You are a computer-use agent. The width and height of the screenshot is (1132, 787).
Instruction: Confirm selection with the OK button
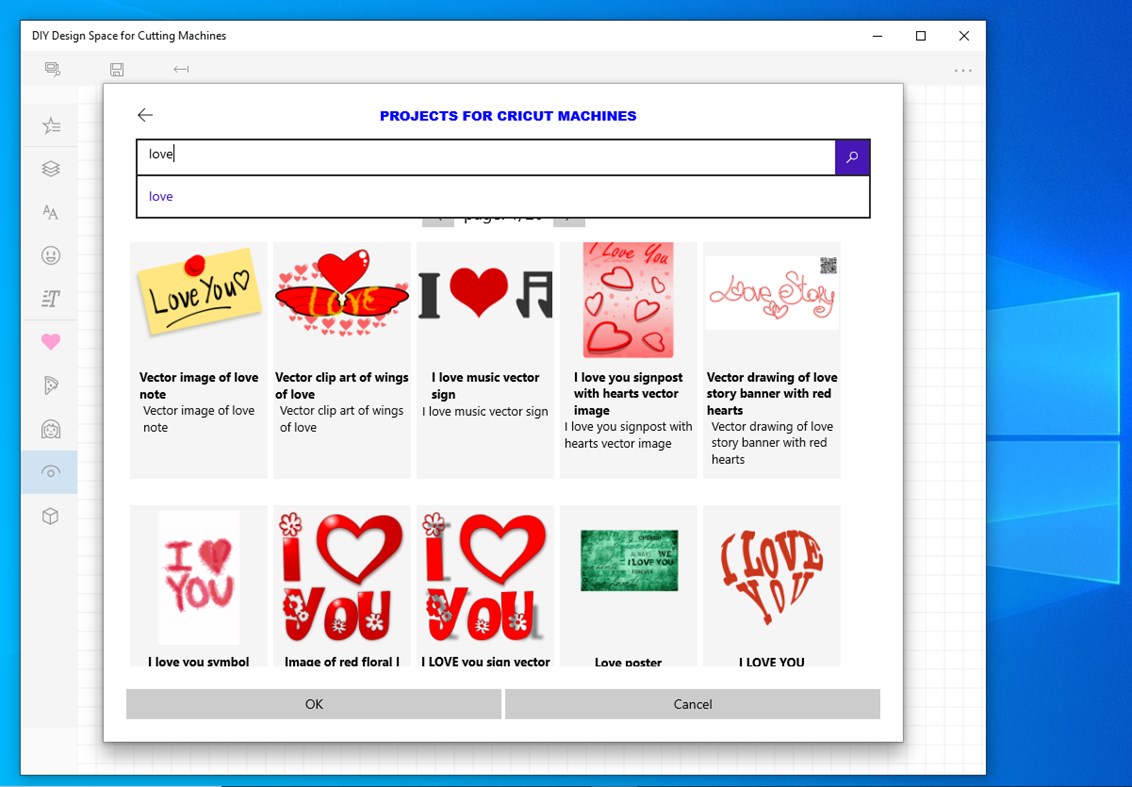pos(313,703)
